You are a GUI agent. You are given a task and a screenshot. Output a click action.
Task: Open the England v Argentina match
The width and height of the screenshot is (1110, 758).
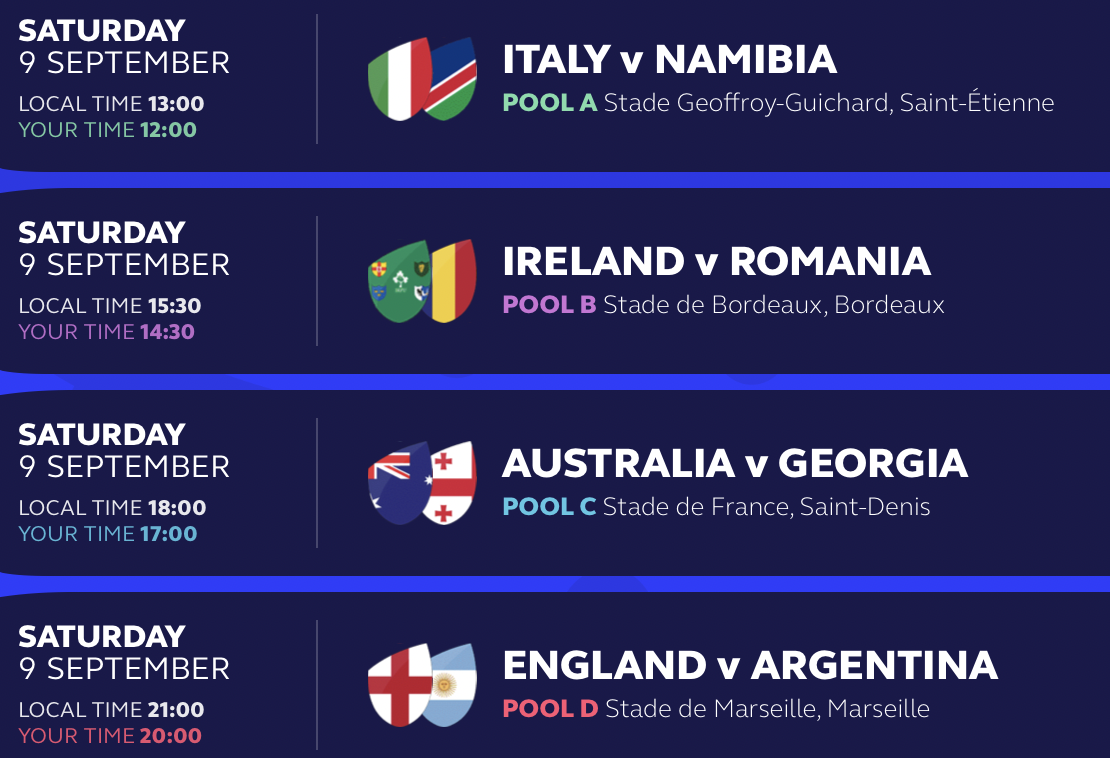coord(750,665)
